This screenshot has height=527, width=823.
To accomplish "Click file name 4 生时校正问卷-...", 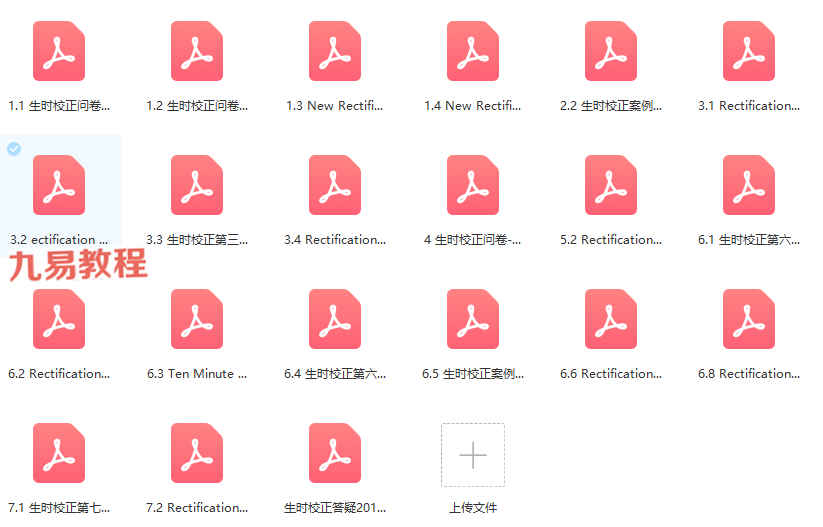I will 473,239.
